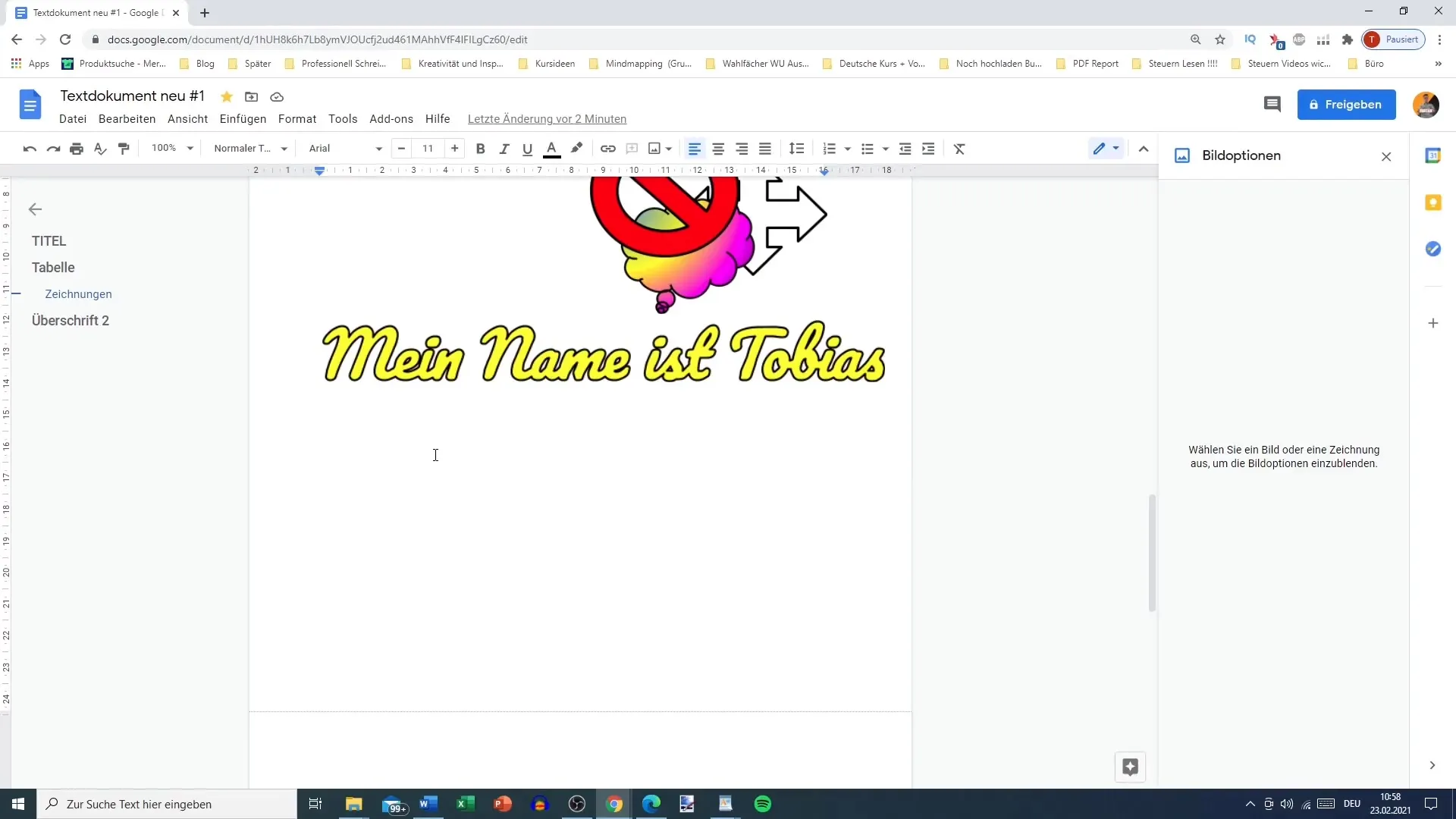The width and height of the screenshot is (1456, 819).
Task: Decrease the paragraph indent
Action: [905, 149]
